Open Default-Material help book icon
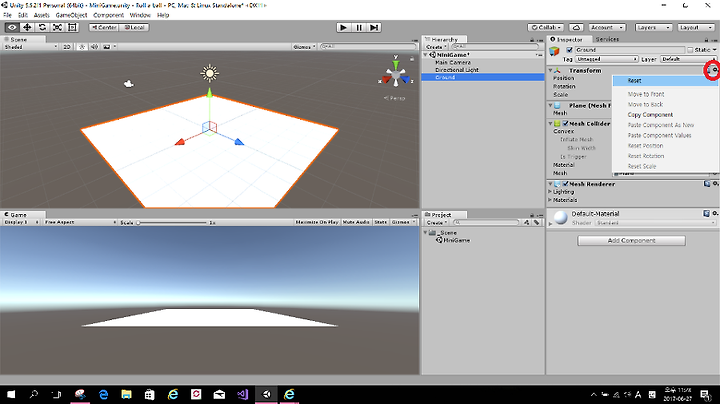Screen dimensions: 720x404 pos(707,213)
